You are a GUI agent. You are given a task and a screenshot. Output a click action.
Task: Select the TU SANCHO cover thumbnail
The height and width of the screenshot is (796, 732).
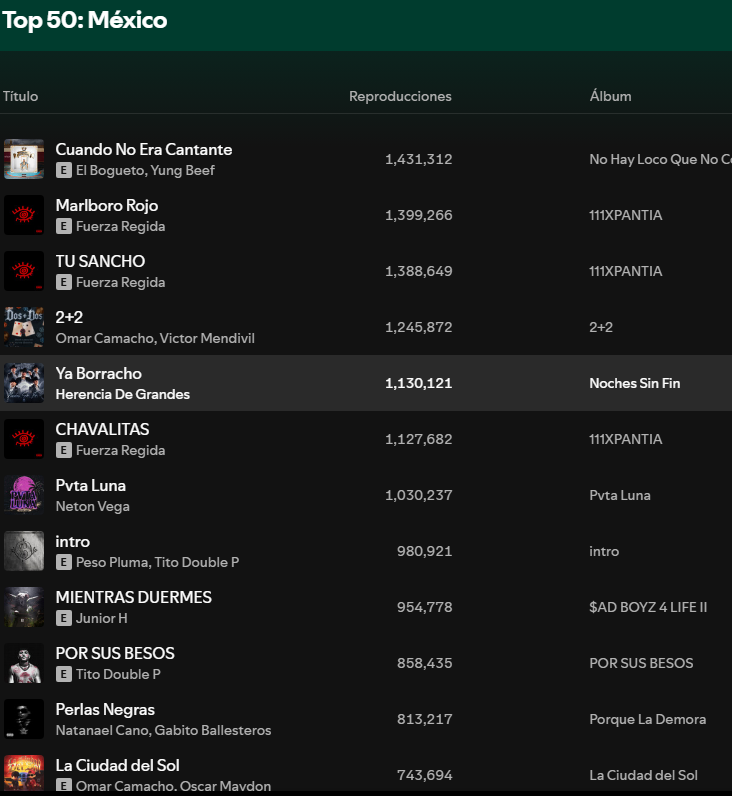coord(24,271)
